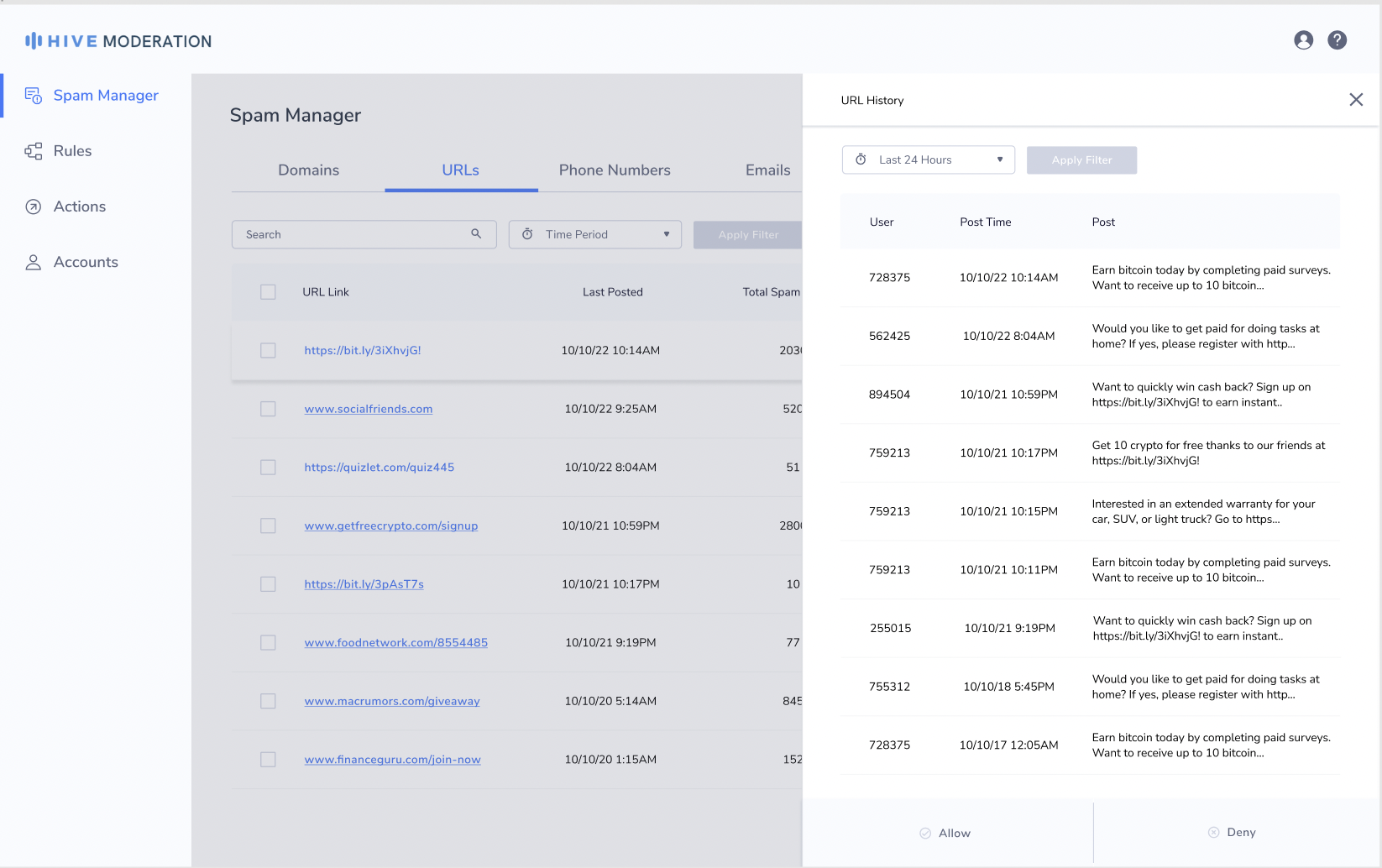Click the Rules icon in sidebar

click(x=34, y=151)
